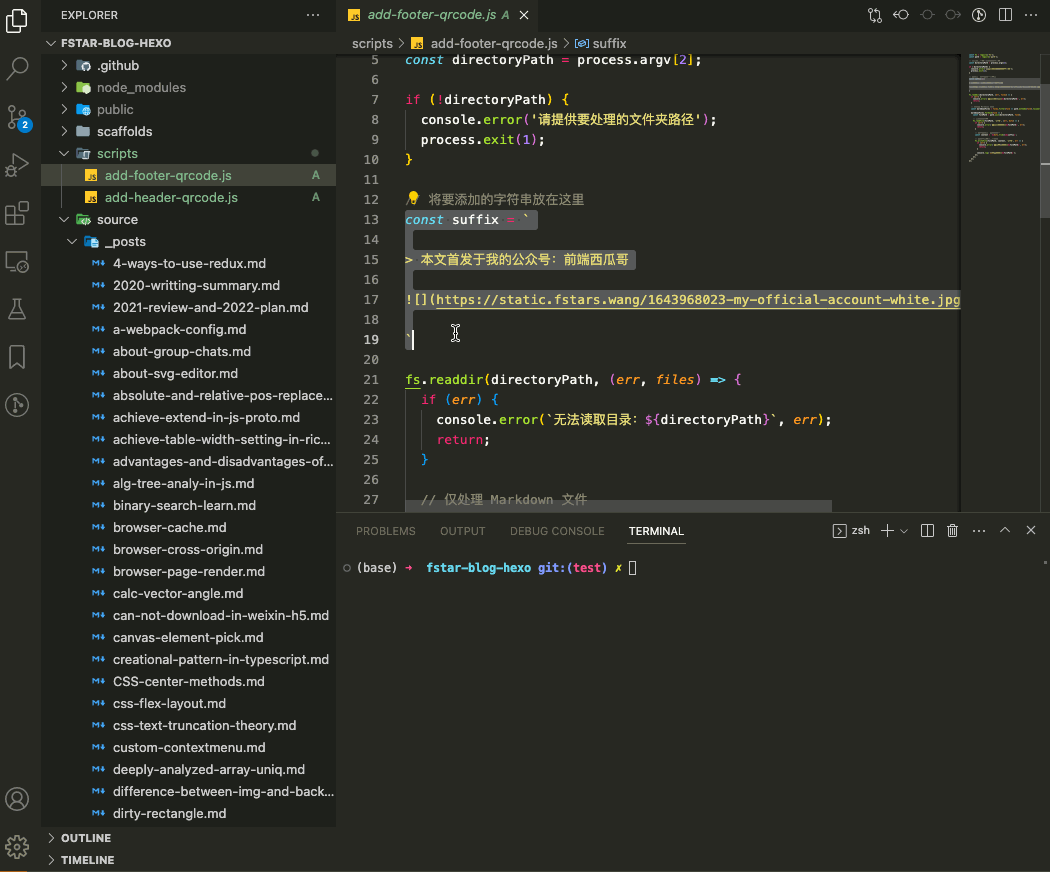The height and width of the screenshot is (872, 1050).
Task: Open the Extensions view
Action: click(17, 213)
